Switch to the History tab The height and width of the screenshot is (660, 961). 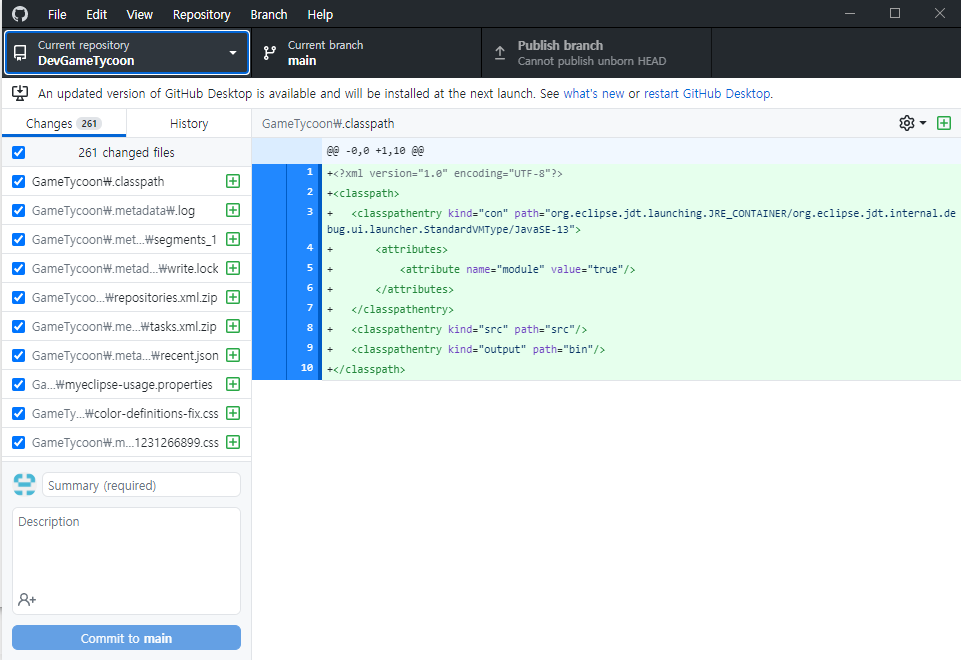pyautogui.click(x=189, y=123)
